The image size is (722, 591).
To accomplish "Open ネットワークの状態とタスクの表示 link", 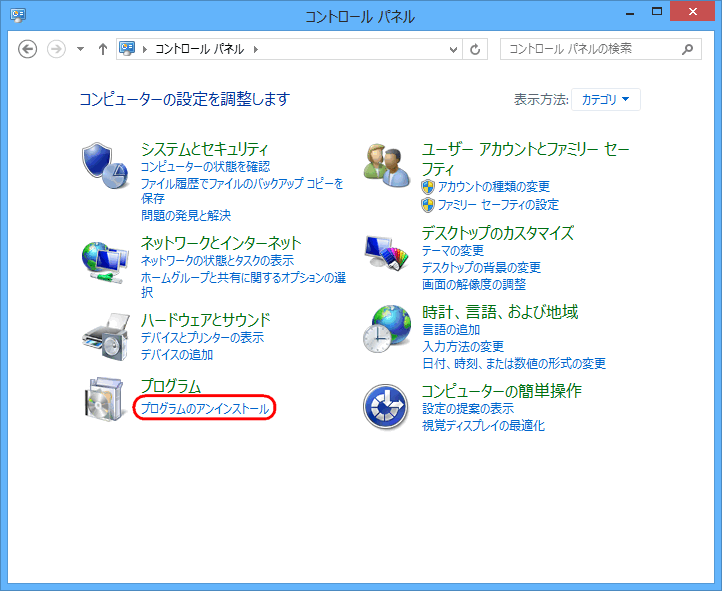I will click(x=217, y=261).
